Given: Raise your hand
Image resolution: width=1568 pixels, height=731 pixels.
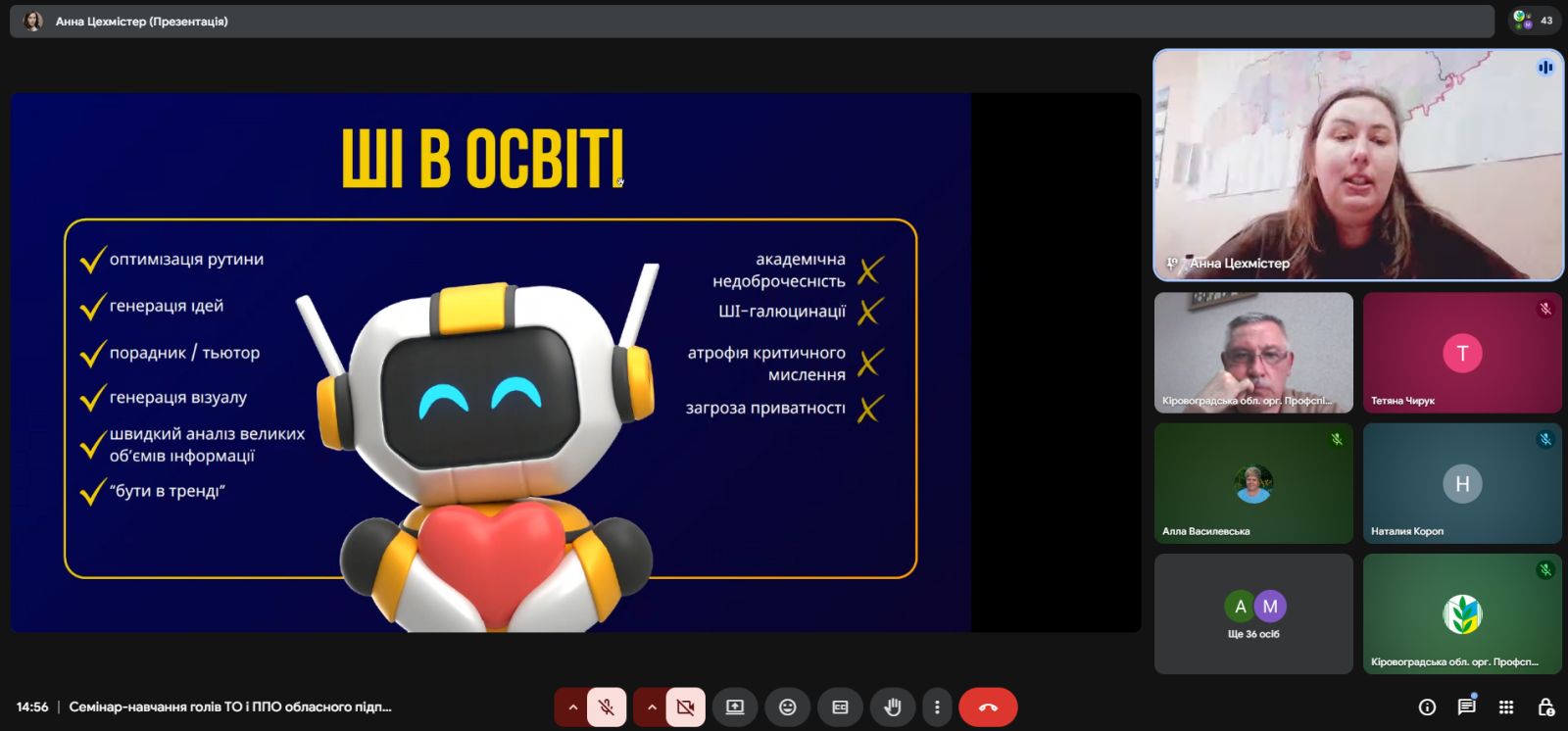Looking at the screenshot, I should (892, 707).
